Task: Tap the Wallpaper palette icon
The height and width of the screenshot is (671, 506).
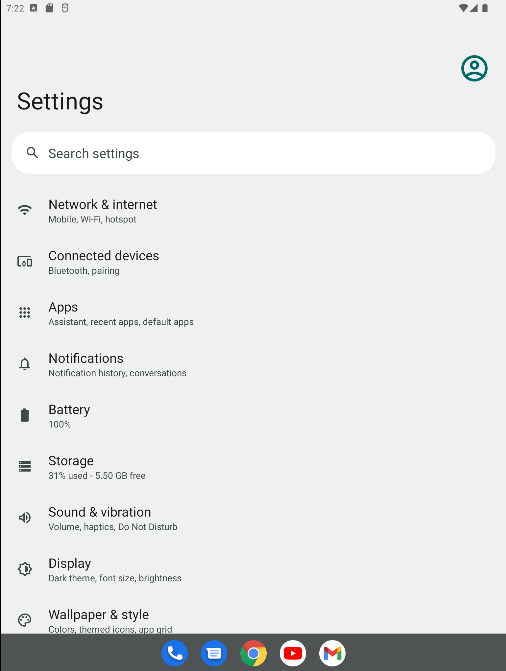Action: pyautogui.click(x=25, y=620)
